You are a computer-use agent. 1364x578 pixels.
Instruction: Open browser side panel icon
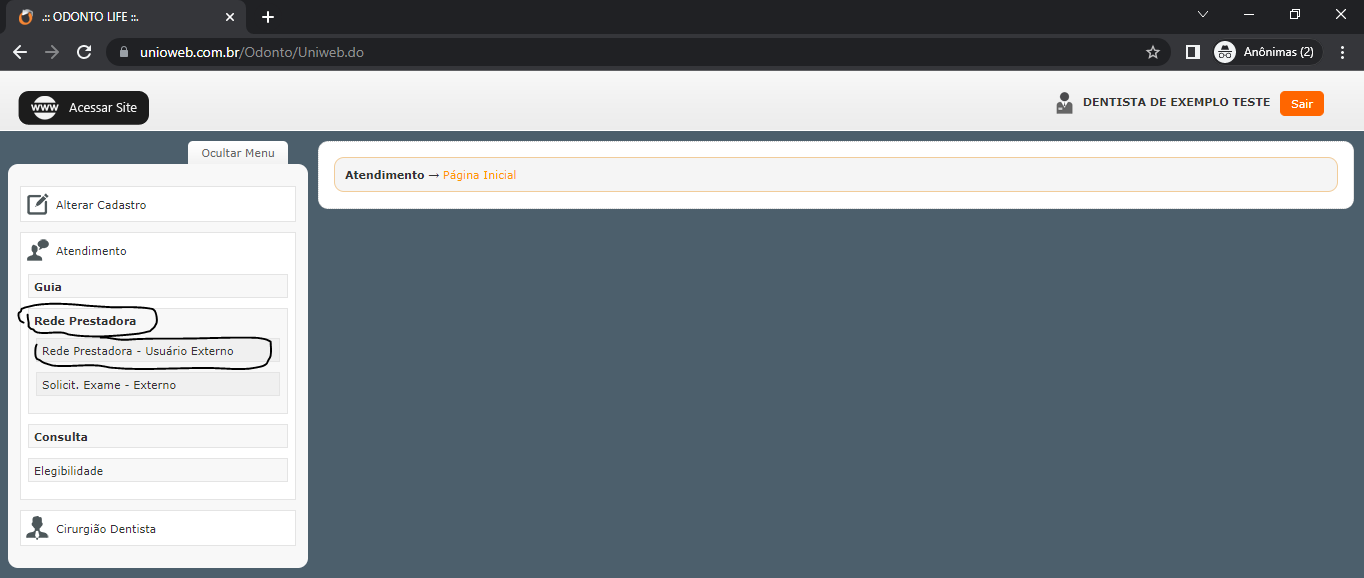point(1192,52)
